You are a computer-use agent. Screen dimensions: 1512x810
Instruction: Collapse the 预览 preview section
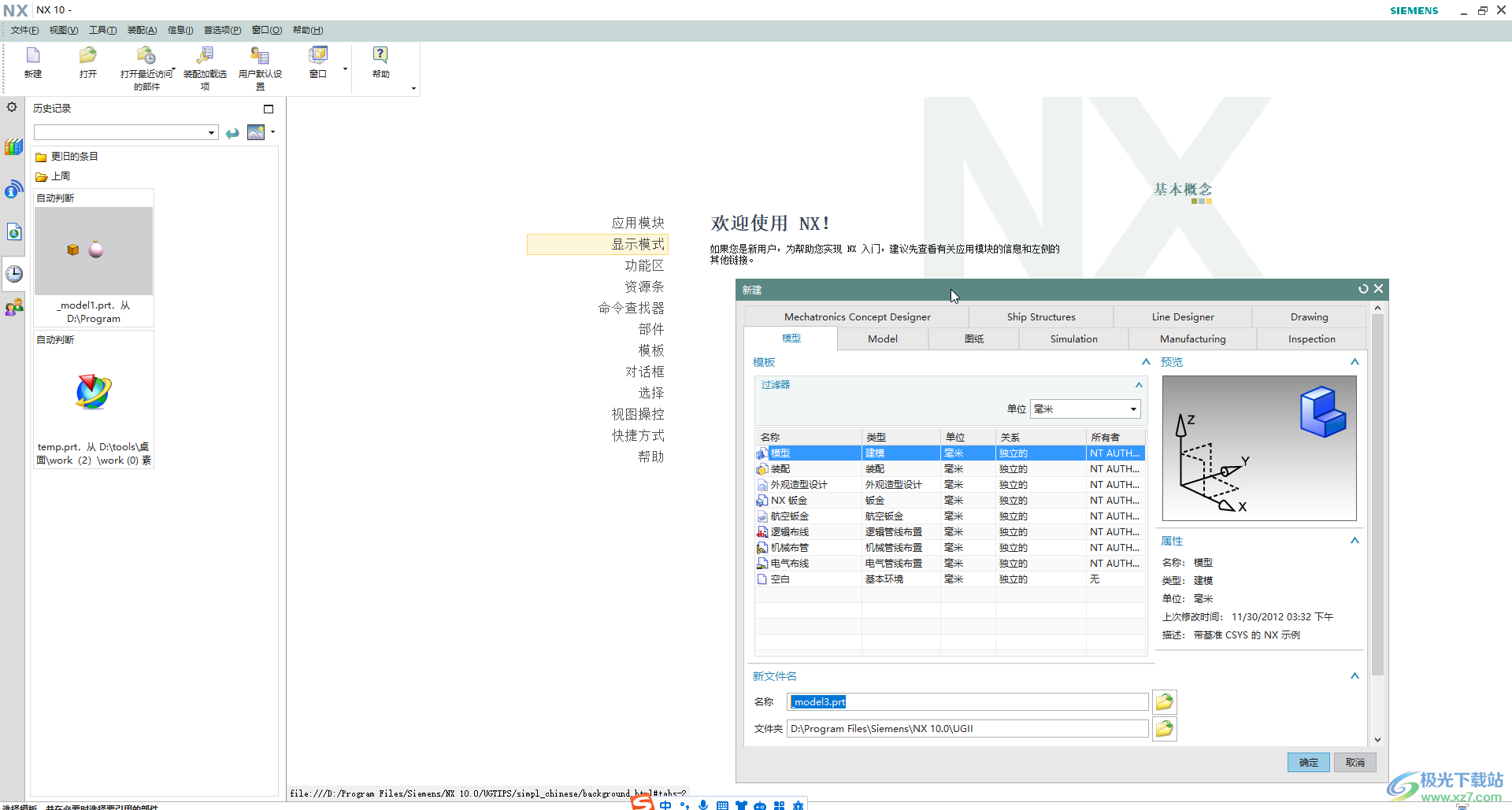(1354, 361)
